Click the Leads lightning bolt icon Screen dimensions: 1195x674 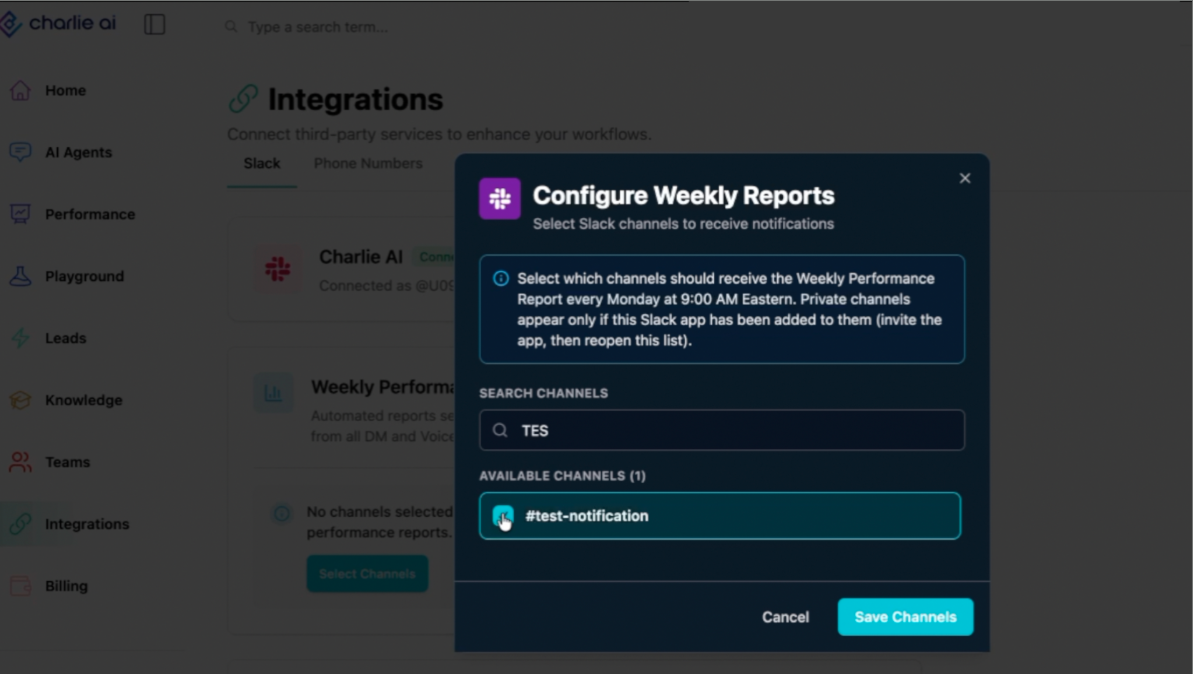[21, 338]
